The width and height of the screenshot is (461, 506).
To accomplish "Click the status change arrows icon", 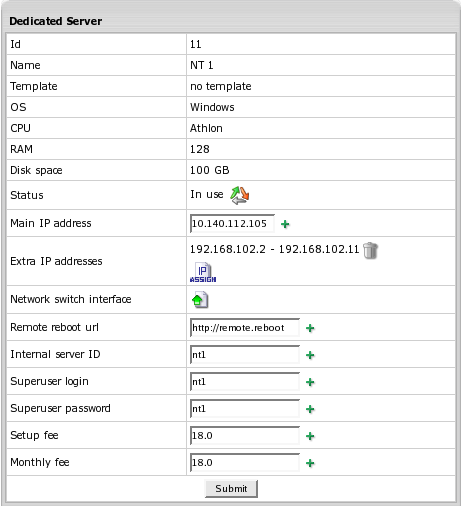I will pyautogui.click(x=240, y=195).
